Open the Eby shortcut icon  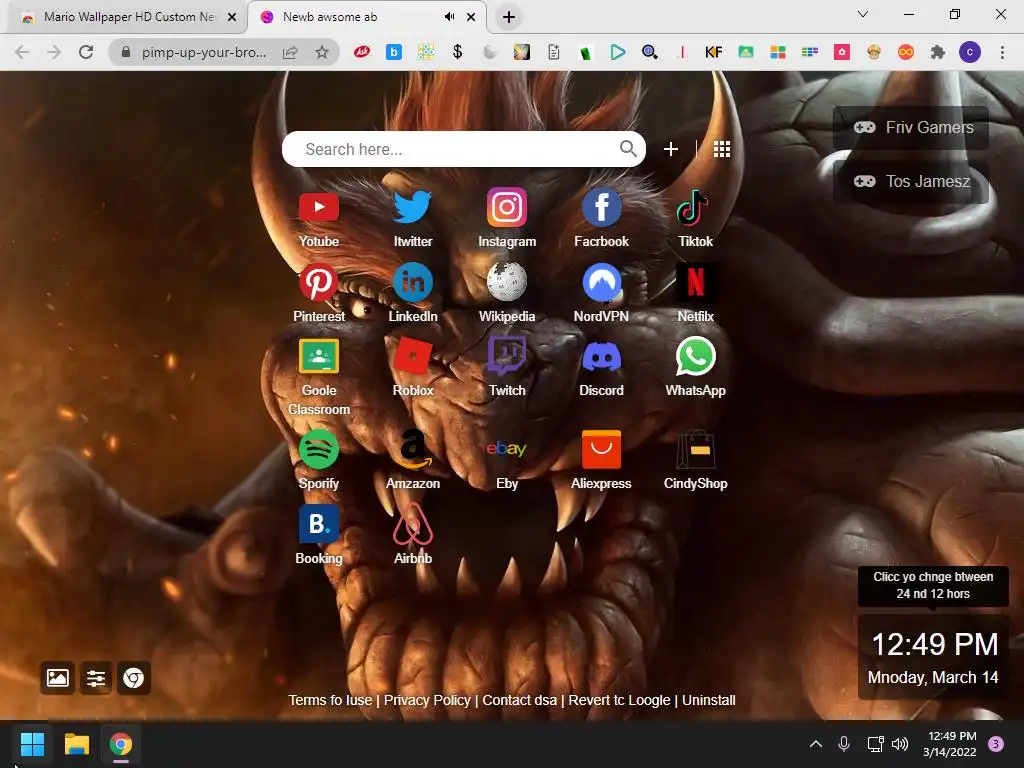click(x=507, y=449)
